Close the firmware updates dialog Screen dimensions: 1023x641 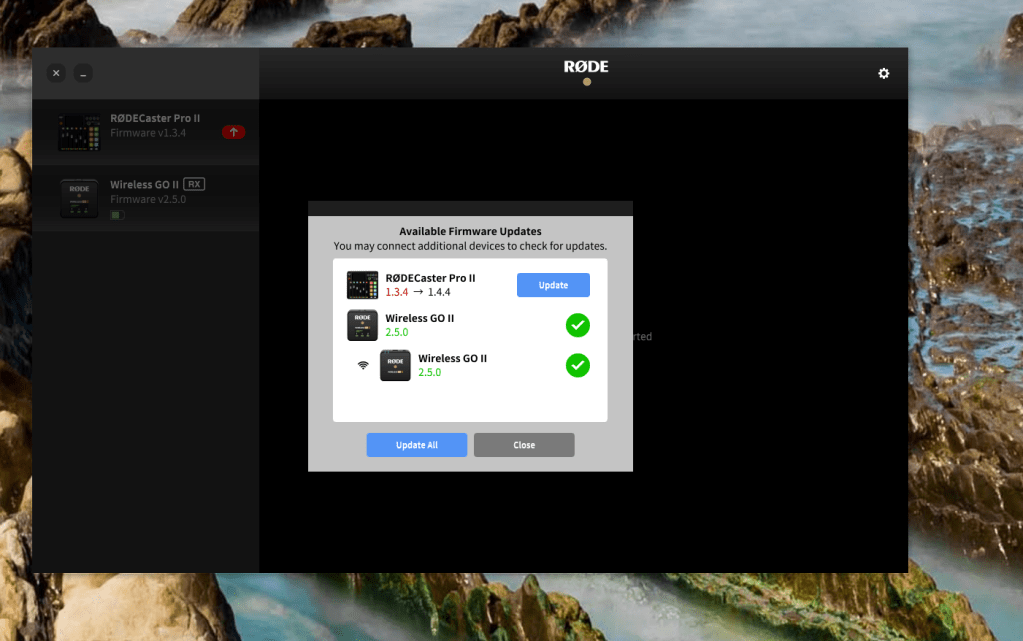click(x=524, y=445)
